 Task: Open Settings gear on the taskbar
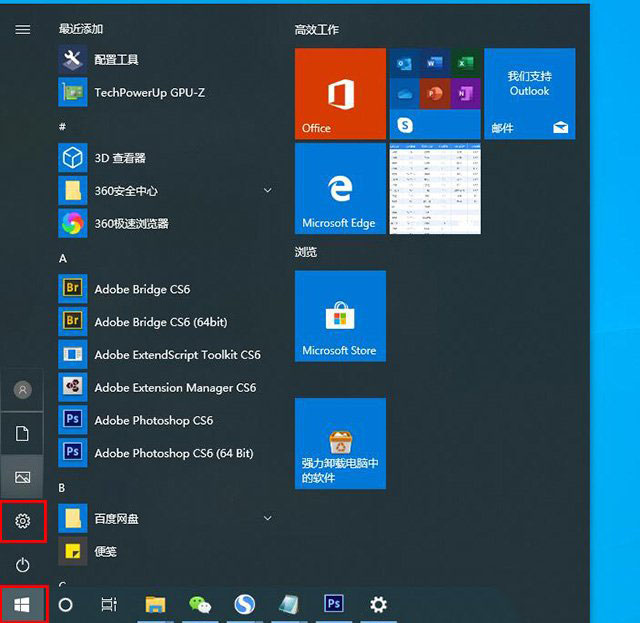(x=378, y=605)
